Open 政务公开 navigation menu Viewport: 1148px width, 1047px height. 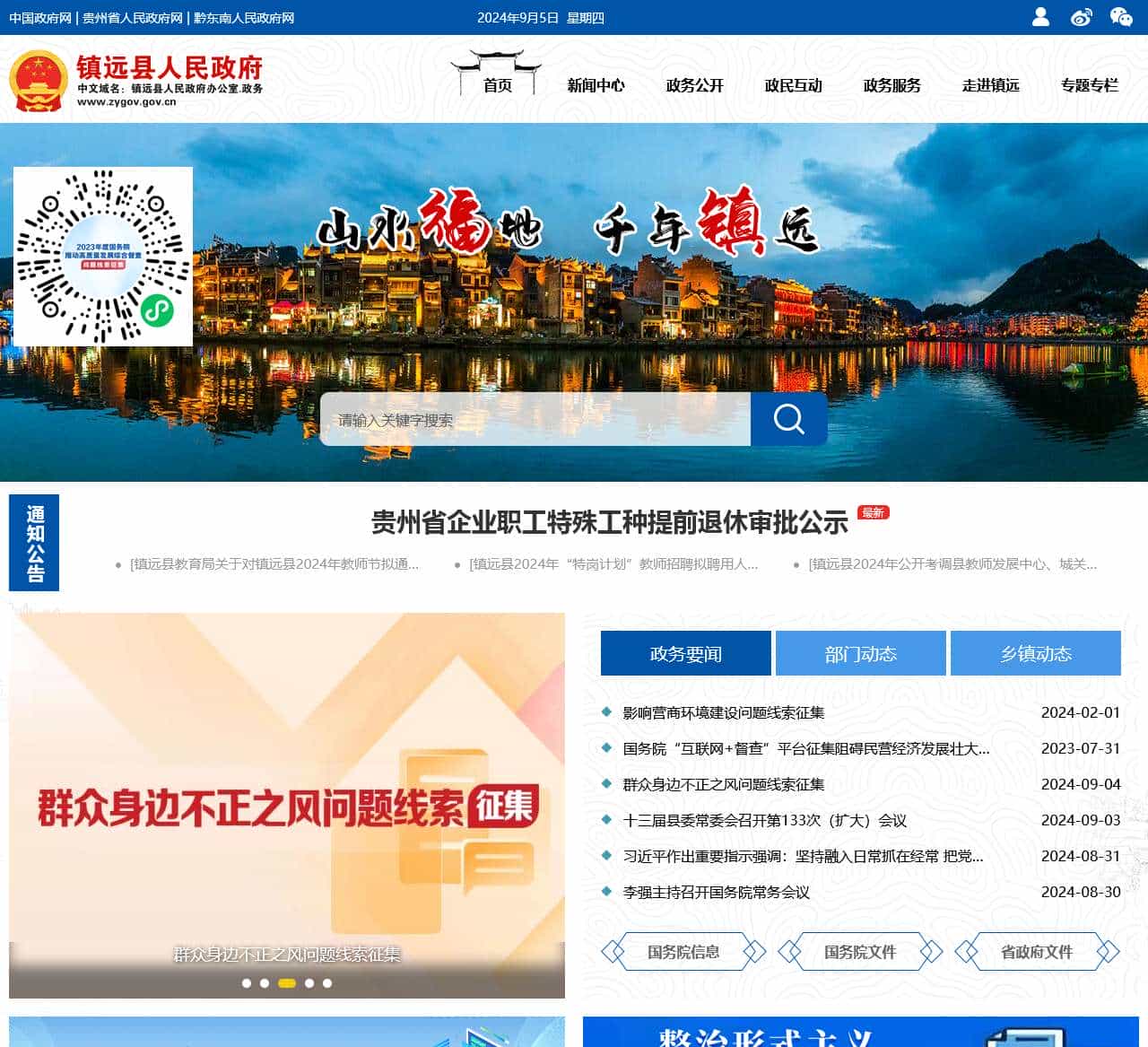pos(695,85)
